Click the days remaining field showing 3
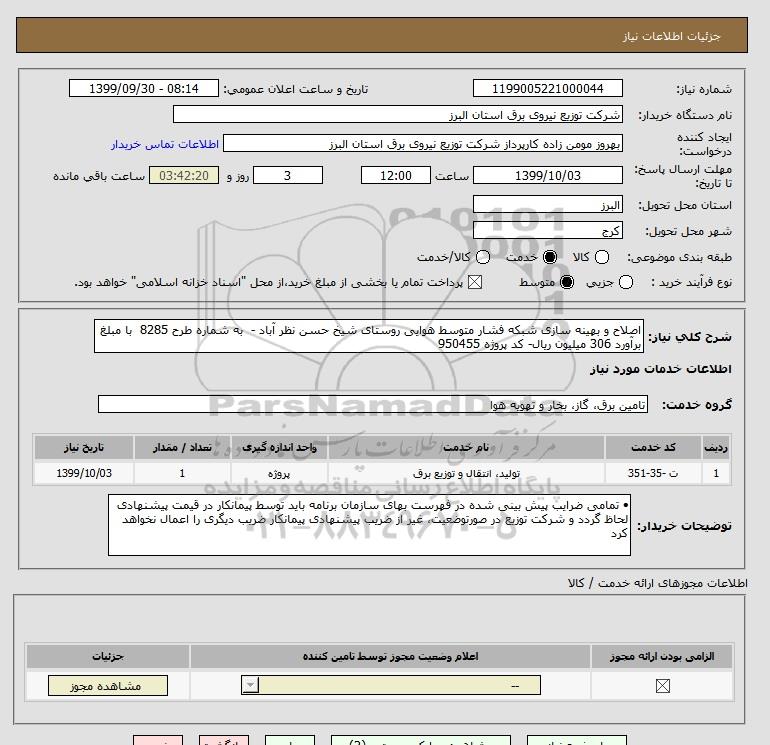770x745 pixels. point(288,175)
